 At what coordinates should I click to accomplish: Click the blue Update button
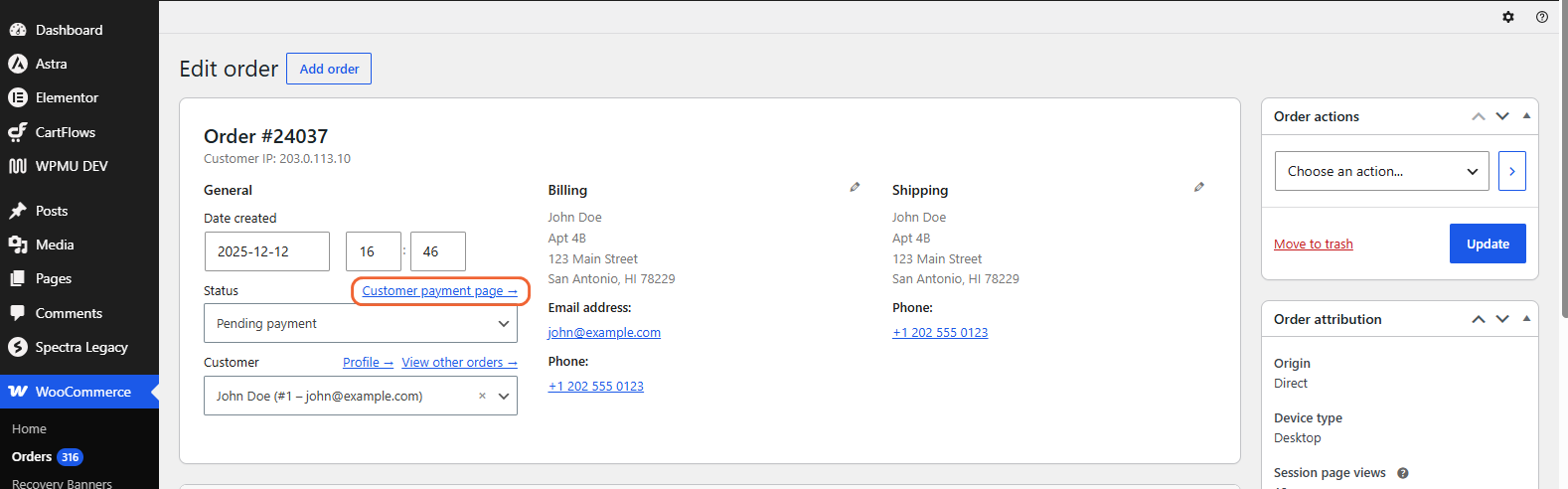coord(1488,244)
